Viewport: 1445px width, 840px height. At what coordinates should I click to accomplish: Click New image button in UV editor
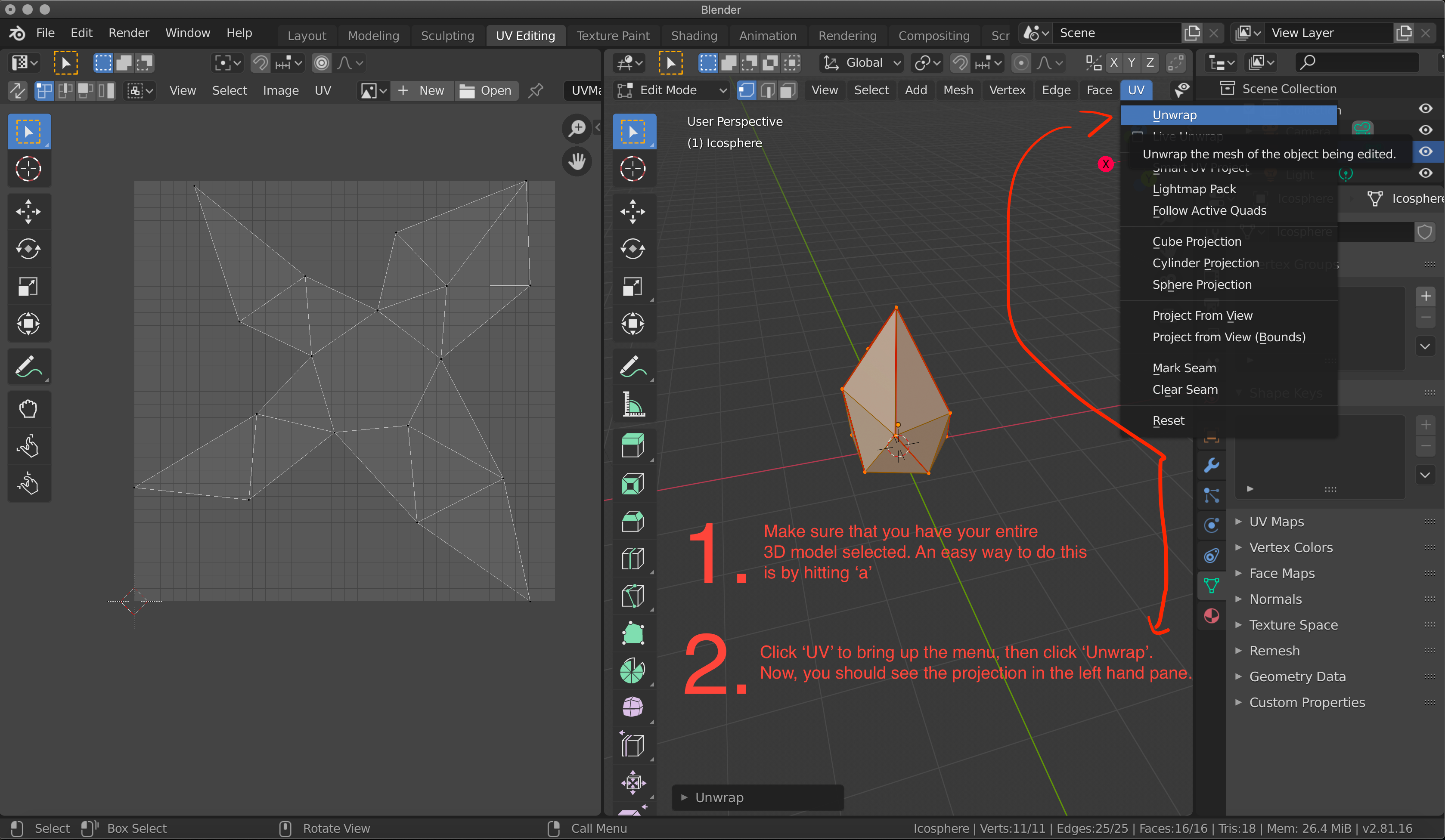(x=422, y=90)
